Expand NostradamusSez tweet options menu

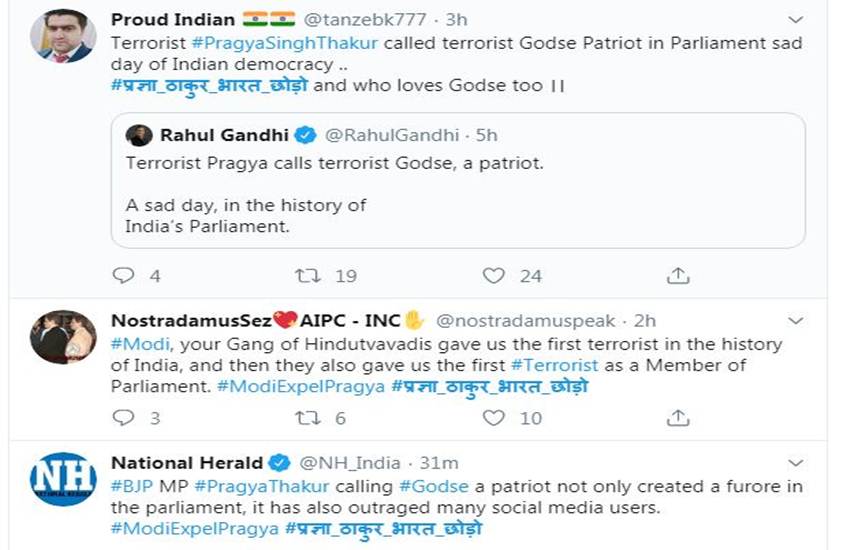pos(796,321)
